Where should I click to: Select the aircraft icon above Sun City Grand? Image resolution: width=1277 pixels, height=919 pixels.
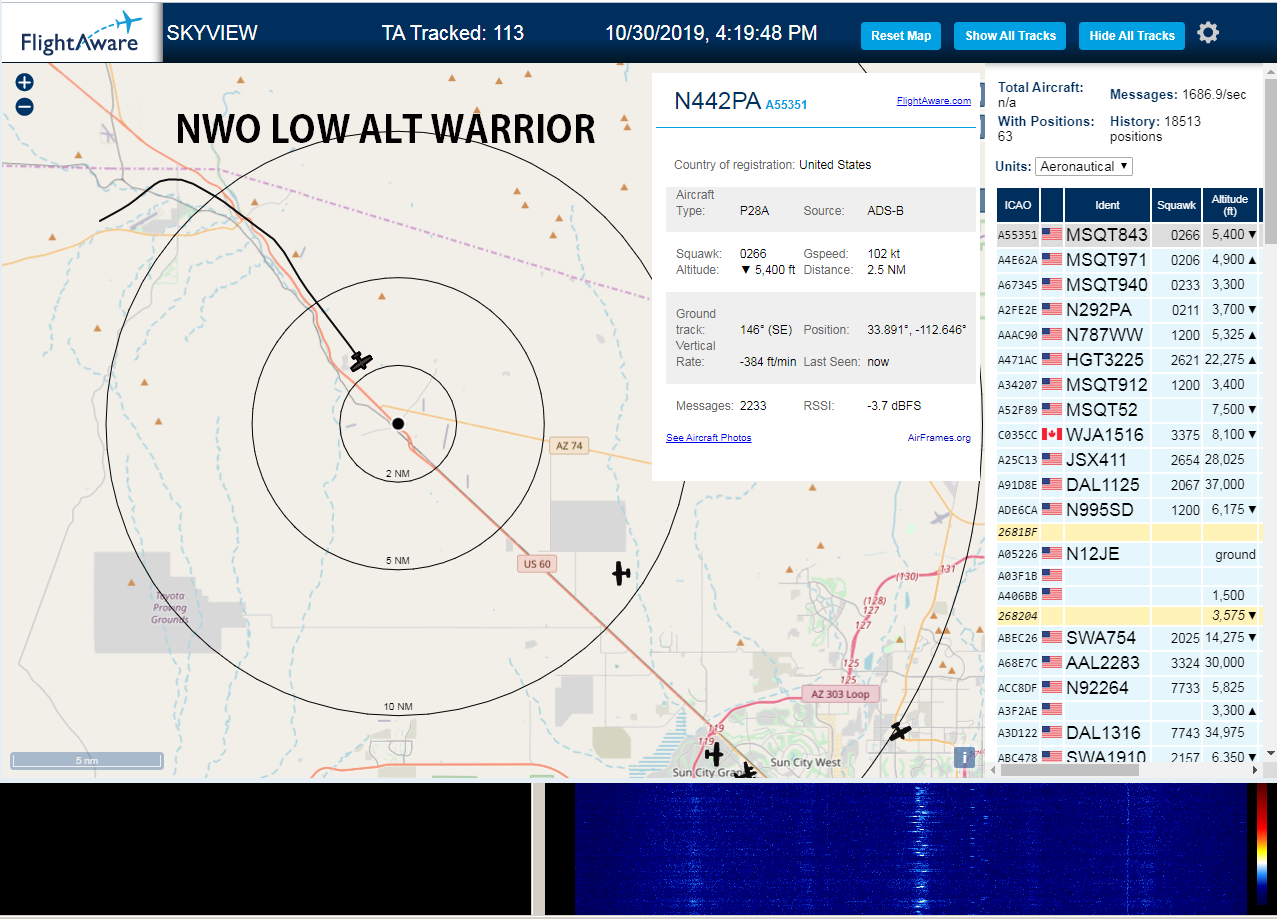pyautogui.click(x=714, y=753)
